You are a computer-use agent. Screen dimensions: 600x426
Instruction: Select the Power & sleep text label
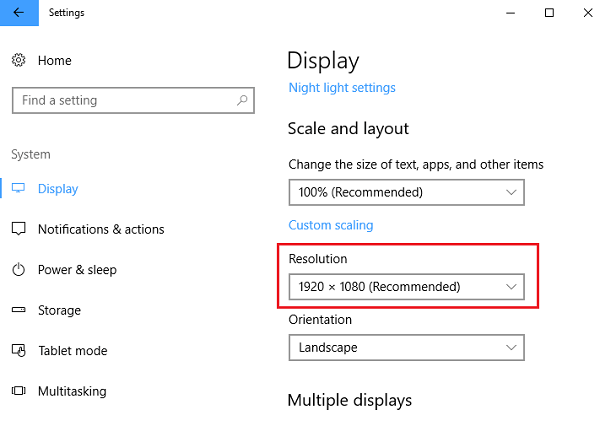[x=77, y=270]
